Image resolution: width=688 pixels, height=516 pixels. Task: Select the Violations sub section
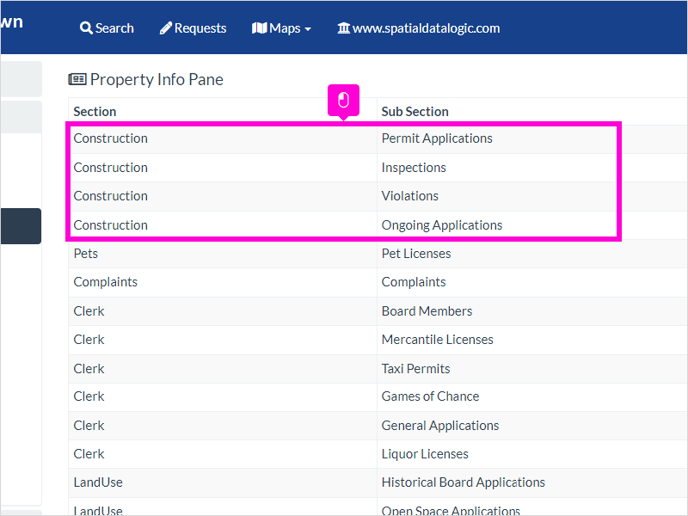pos(410,196)
